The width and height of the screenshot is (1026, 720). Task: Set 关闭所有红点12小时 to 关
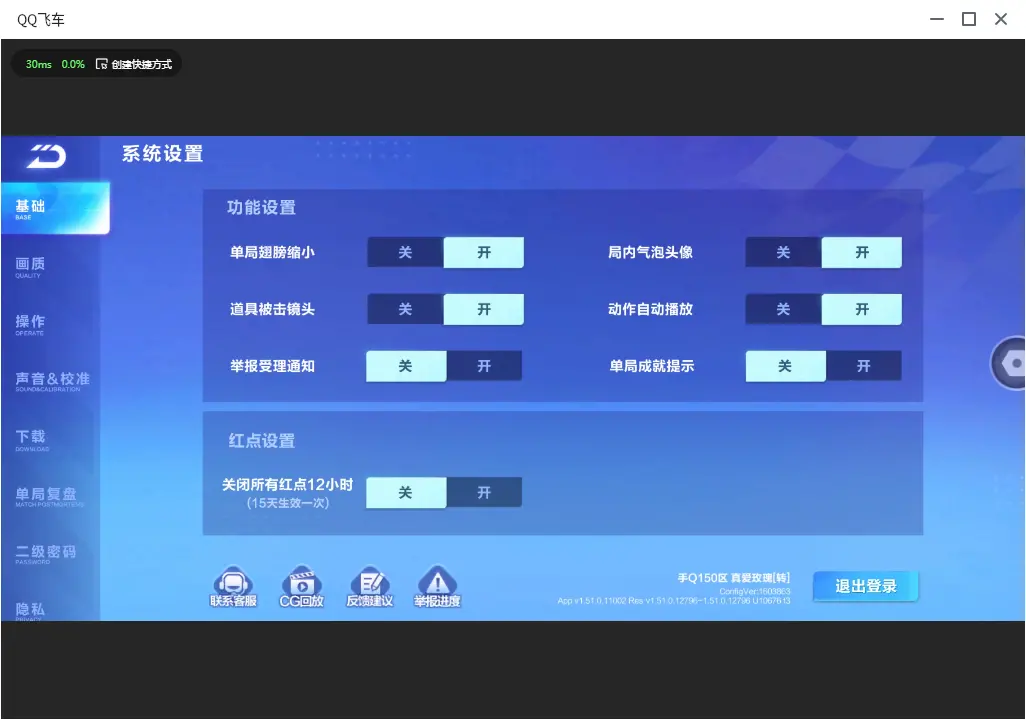click(x=406, y=493)
